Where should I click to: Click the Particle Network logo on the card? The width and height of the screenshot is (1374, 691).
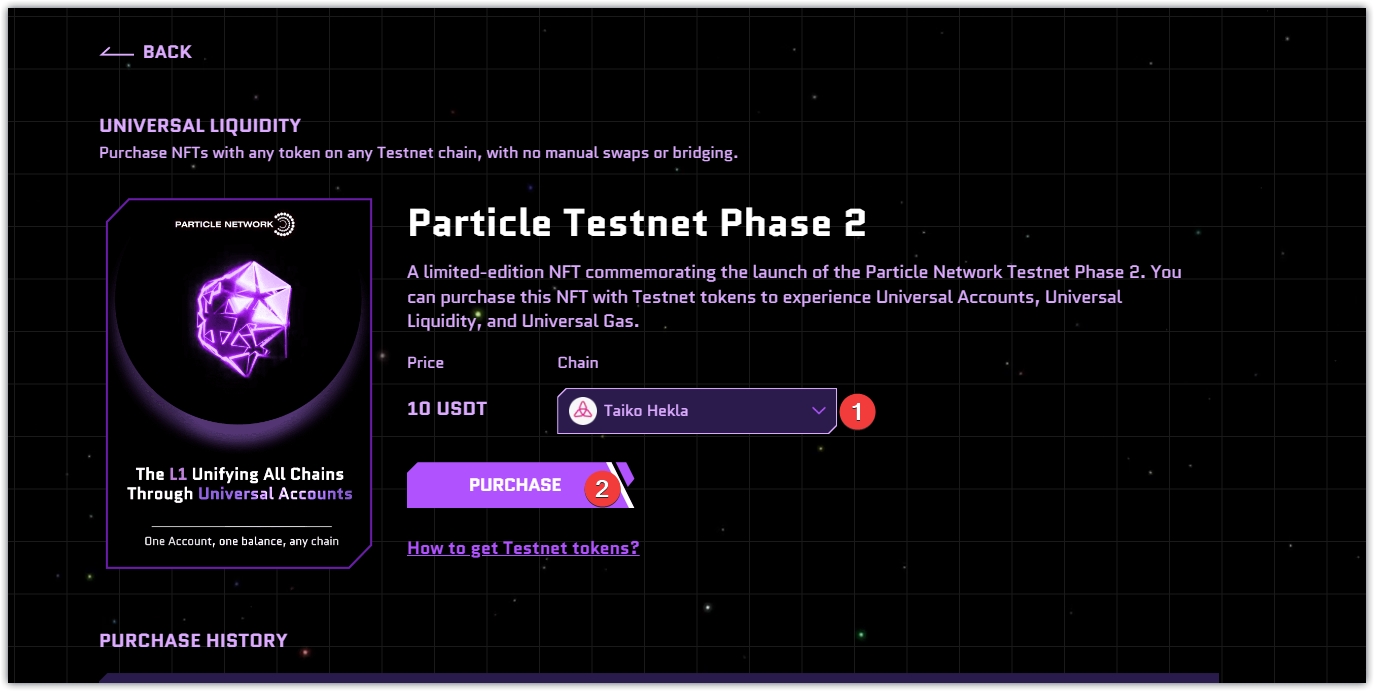click(x=283, y=224)
